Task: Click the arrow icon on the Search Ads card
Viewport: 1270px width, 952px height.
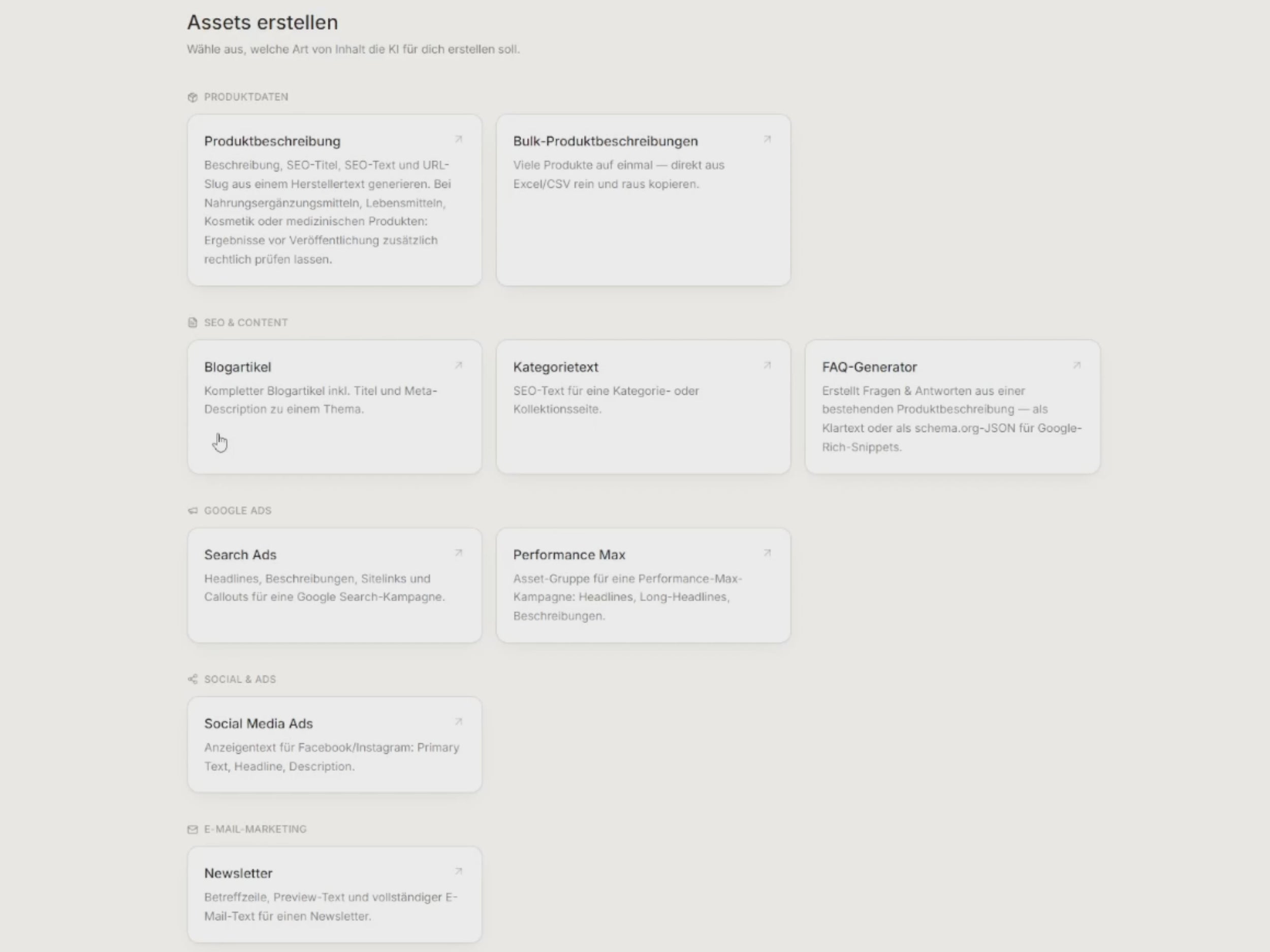Action: pos(458,553)
